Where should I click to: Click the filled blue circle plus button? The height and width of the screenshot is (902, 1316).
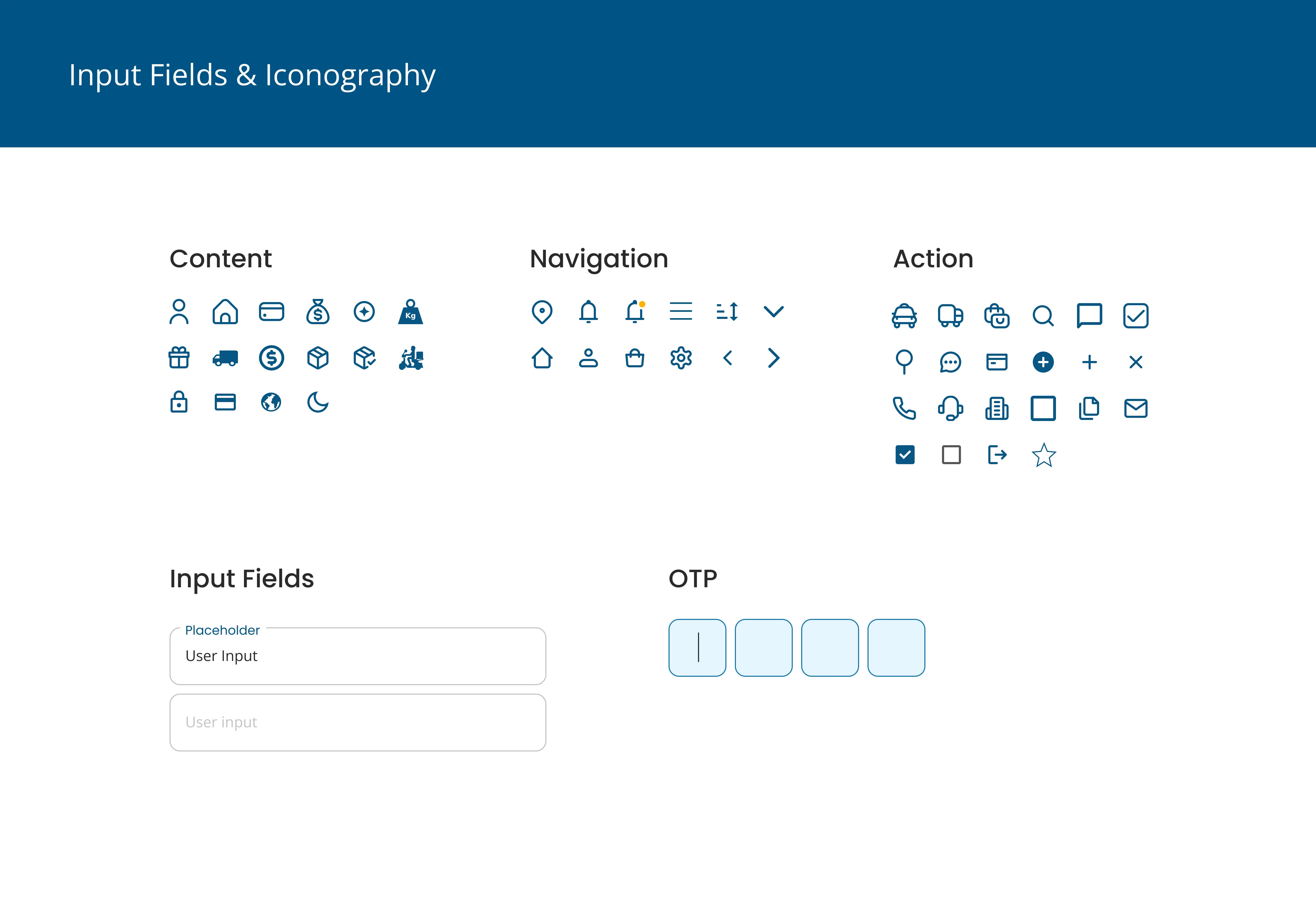(1043, 362)
